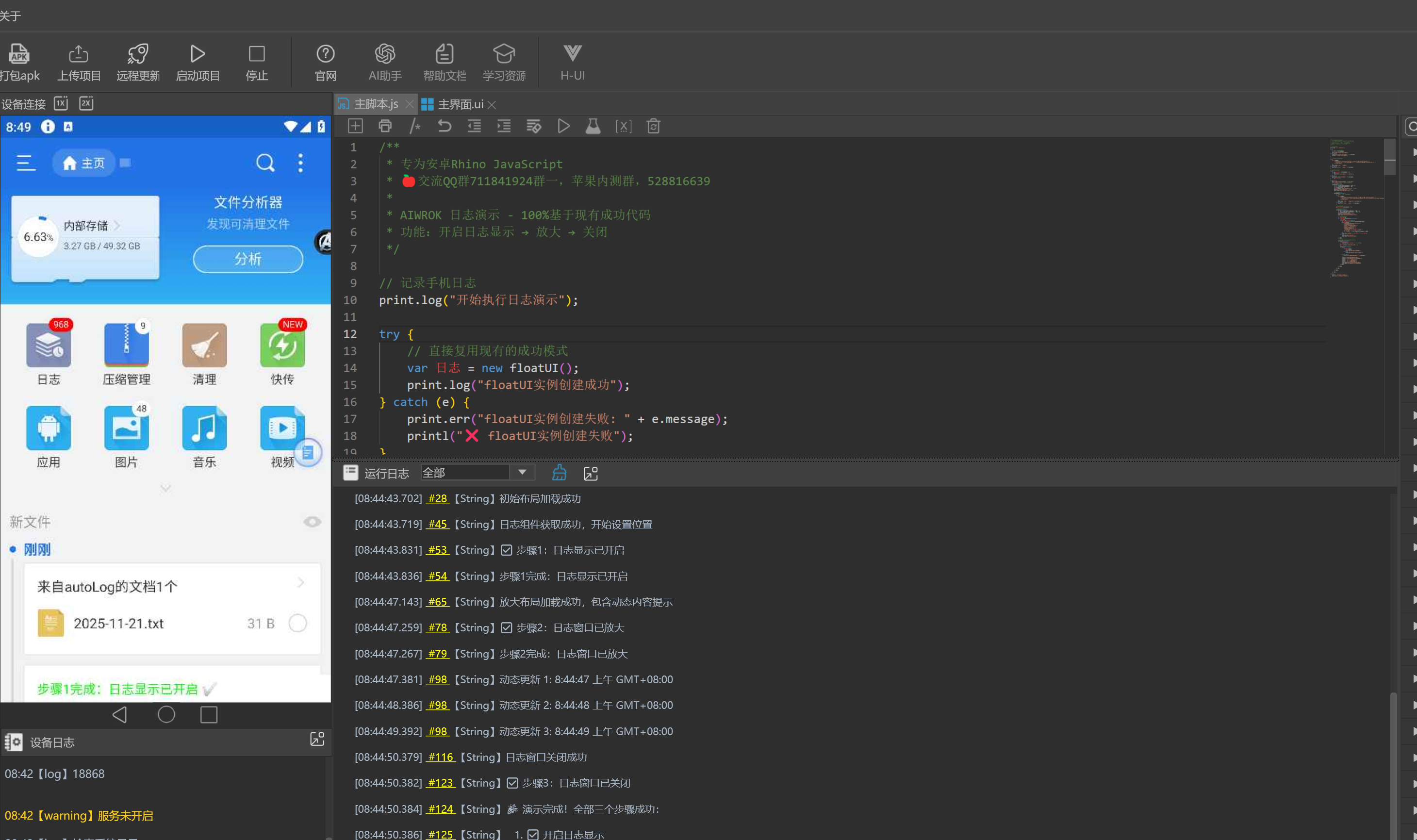Screen dimensions: 1417x840
Task: Click the undo arrow in editor toolbar
Action: 444,126
